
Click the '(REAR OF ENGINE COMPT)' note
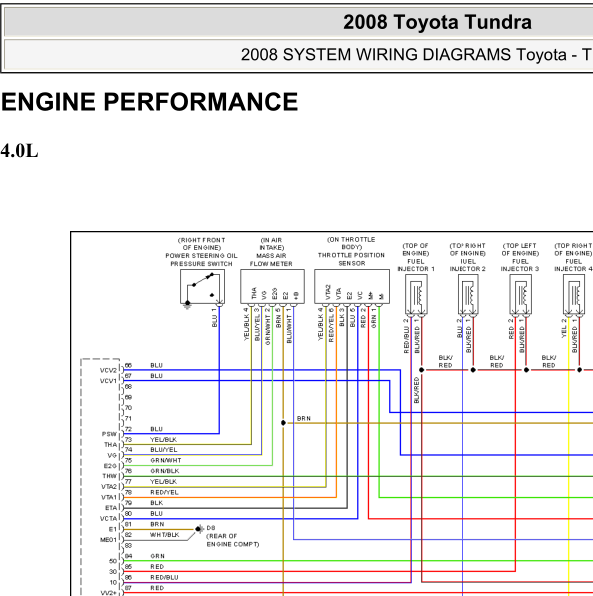pyautogui.click(x=233, y=540)
